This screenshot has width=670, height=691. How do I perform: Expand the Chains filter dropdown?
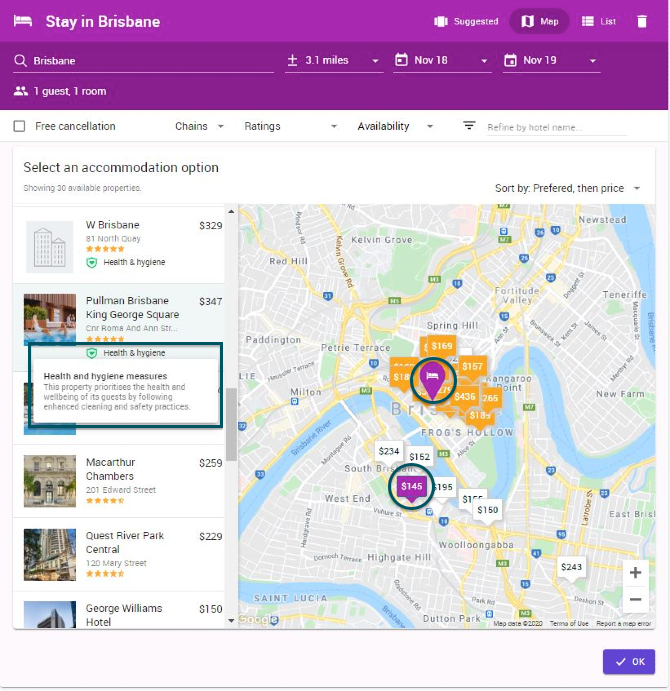tap(199, 126)
